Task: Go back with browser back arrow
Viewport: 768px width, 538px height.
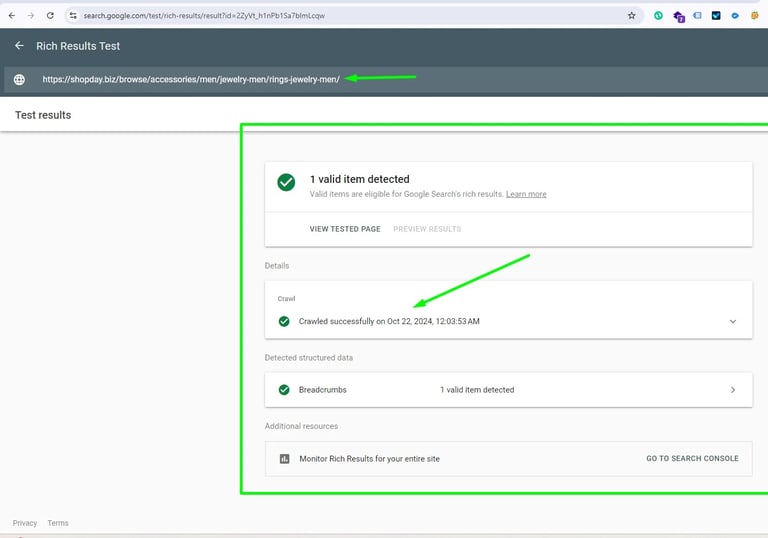Action: [12, 16]
